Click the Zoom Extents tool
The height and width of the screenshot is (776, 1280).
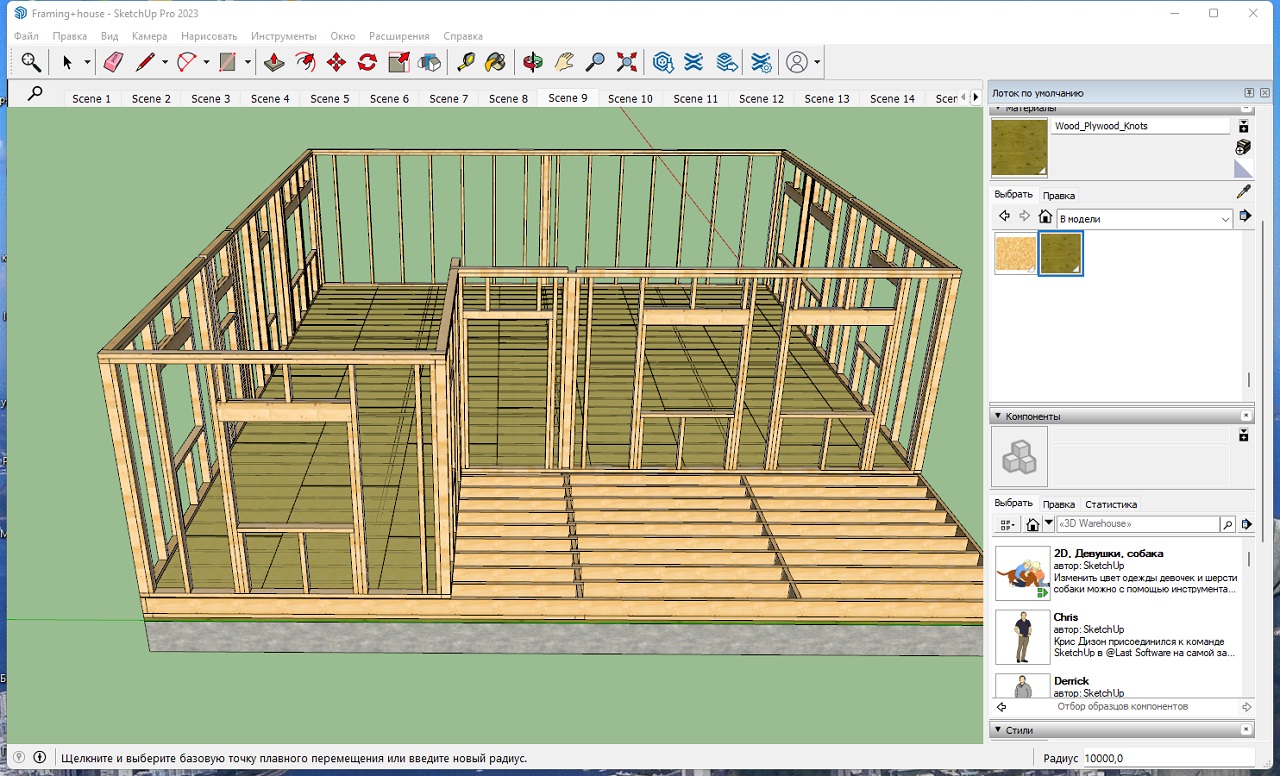tap(627, 62)
